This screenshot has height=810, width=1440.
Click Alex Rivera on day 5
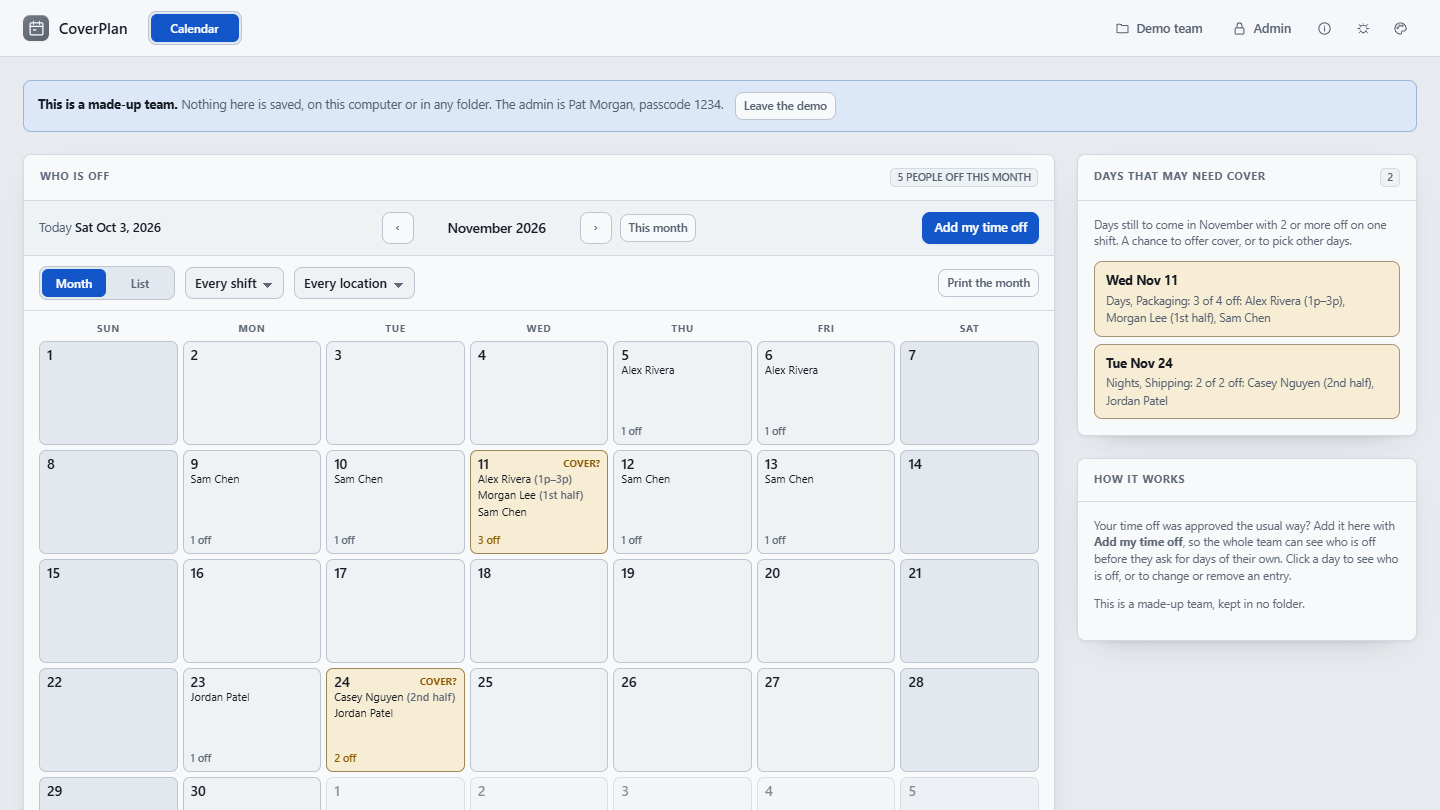click(x=648, y=370)
